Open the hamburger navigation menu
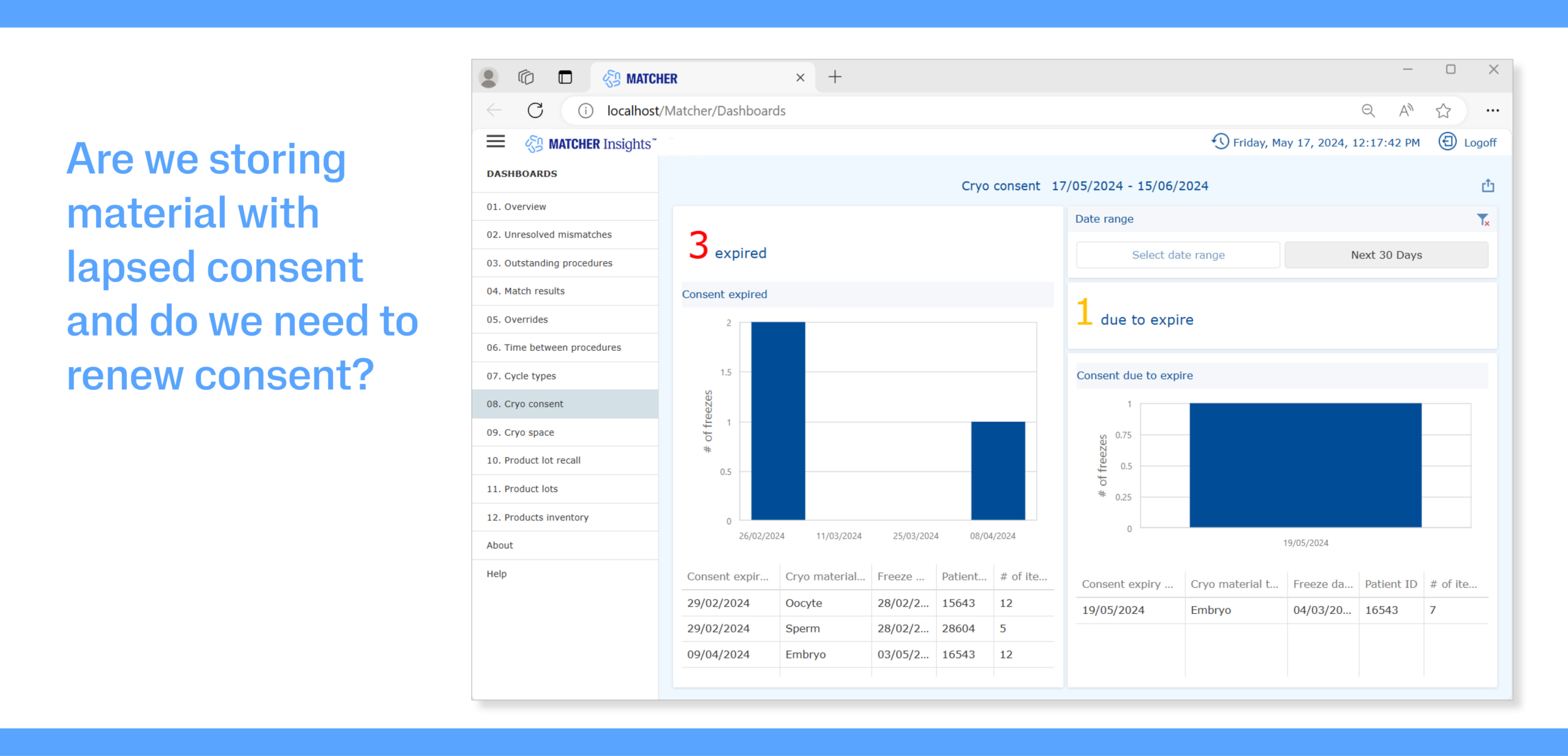The image size is (1568, 756). [496, 142]
